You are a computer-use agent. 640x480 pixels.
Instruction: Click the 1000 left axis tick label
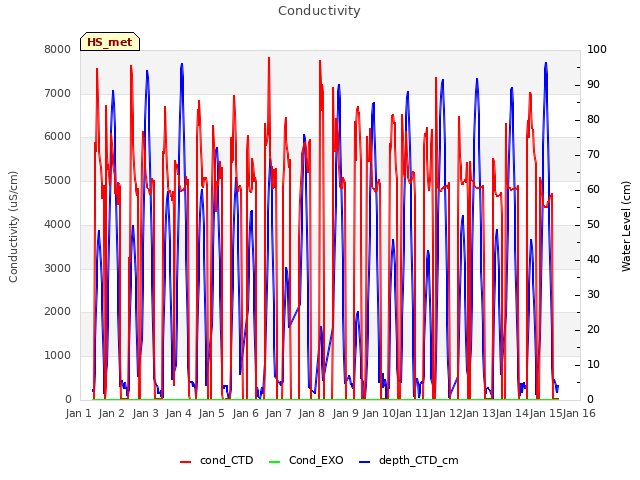tap(58, 356)
